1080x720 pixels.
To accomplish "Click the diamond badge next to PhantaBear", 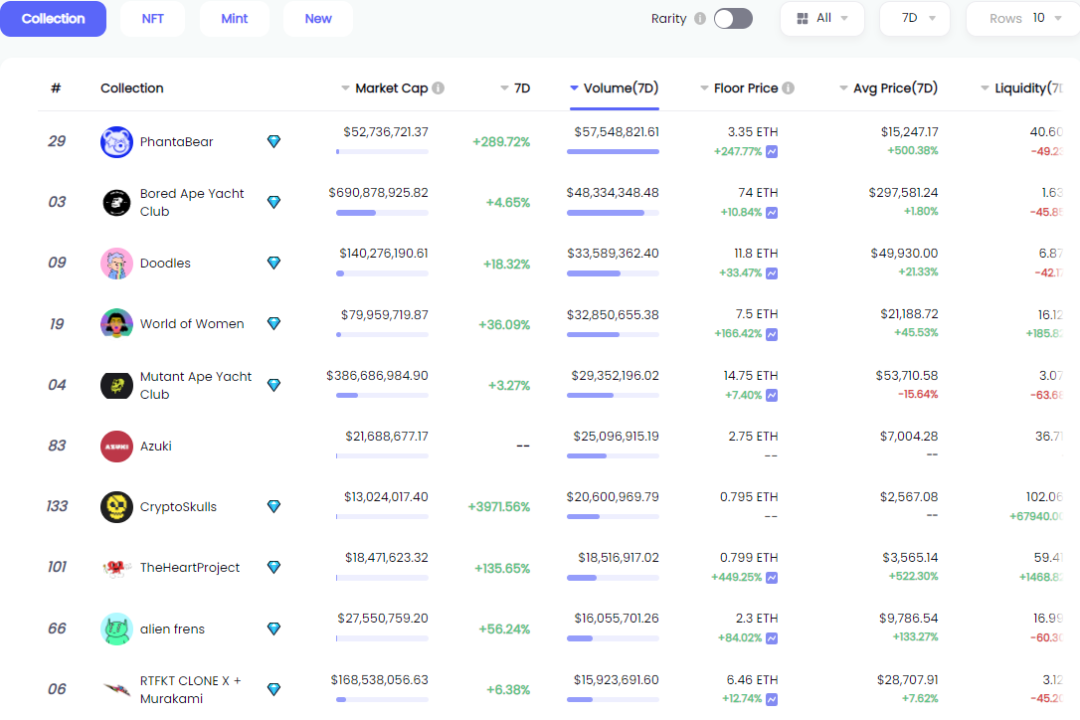I will pyautogui.click(x=274, y=141).
